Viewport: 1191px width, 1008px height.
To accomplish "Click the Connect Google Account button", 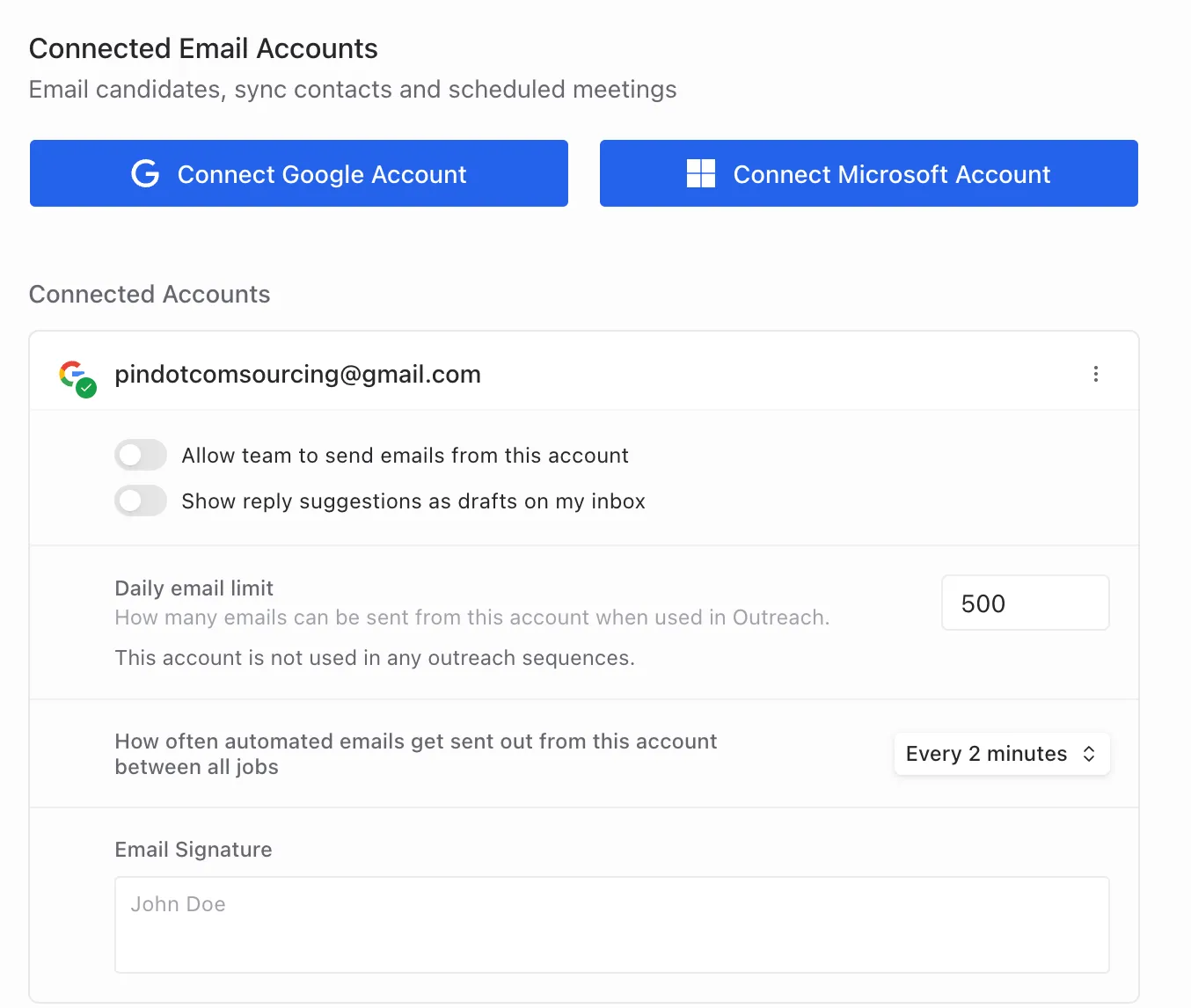I will [x=299, y=173].
